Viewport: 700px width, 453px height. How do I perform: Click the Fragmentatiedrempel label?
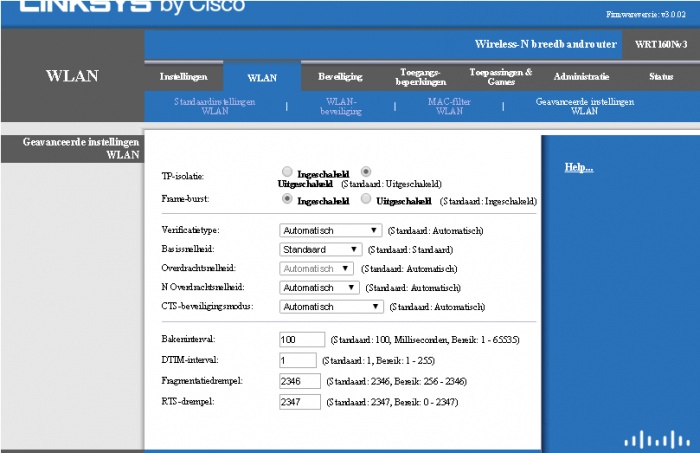[x=202, y=381]
